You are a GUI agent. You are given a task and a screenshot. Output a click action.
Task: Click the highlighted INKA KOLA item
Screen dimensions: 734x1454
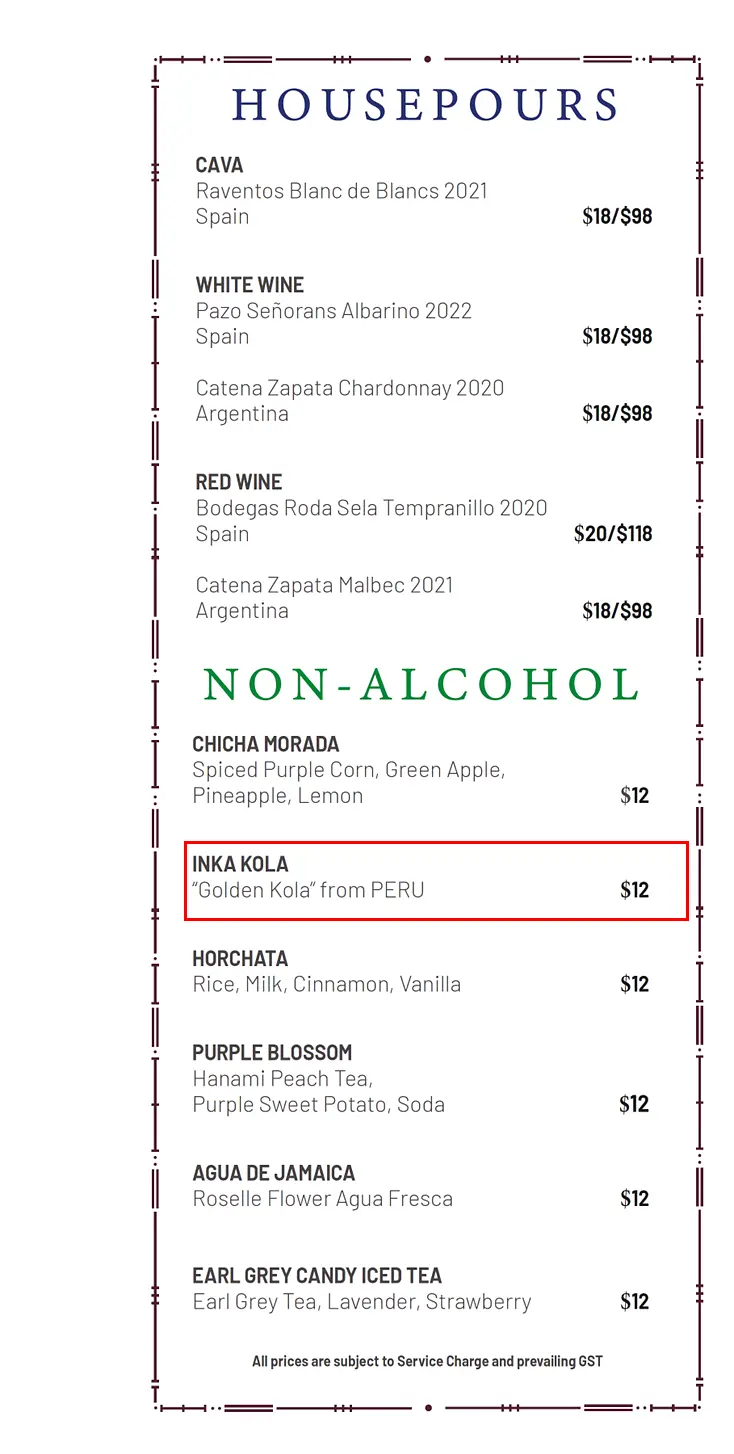pyautogui.click(x=437, y=880)
